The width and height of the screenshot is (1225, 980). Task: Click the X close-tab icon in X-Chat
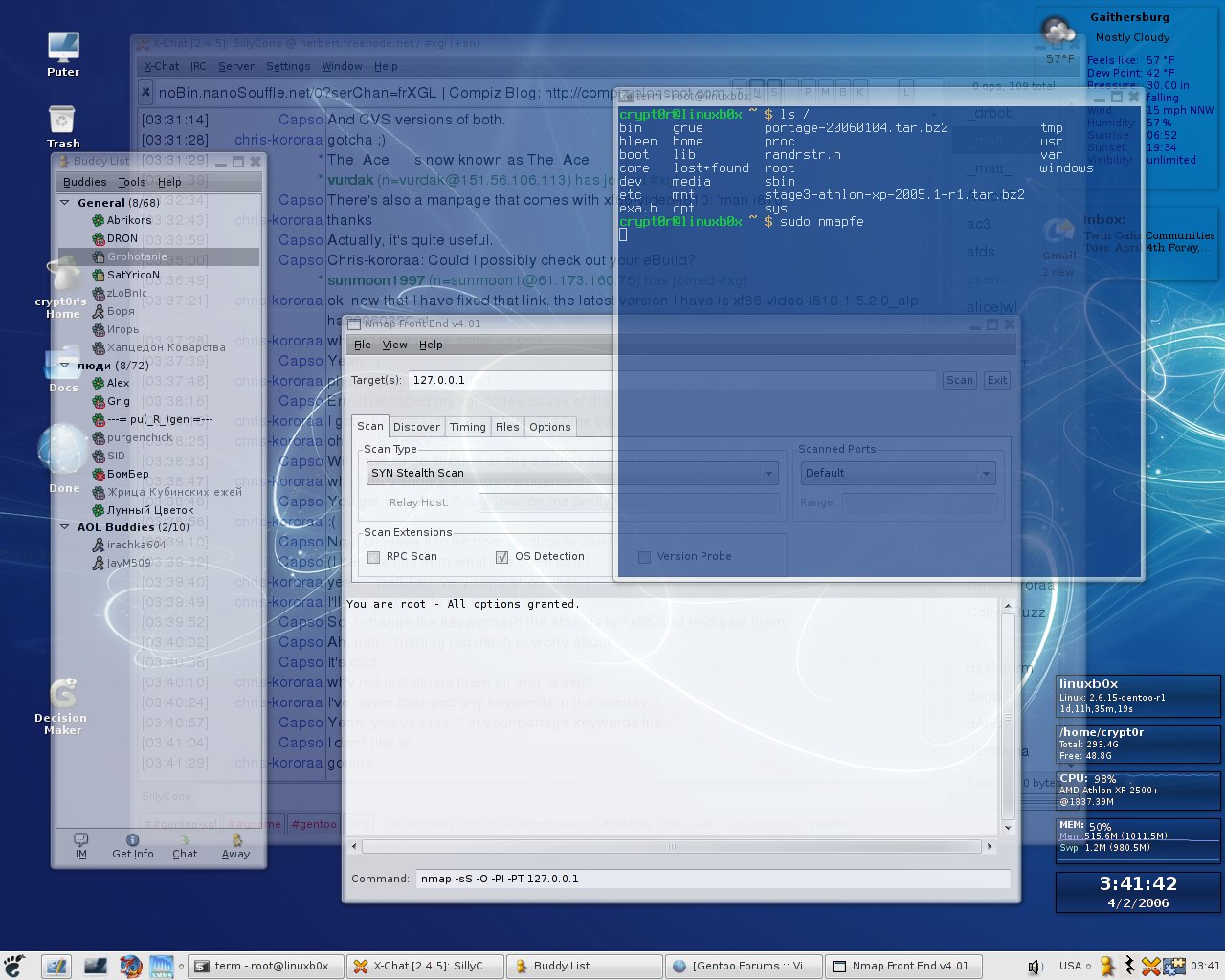tap(145, 92)
